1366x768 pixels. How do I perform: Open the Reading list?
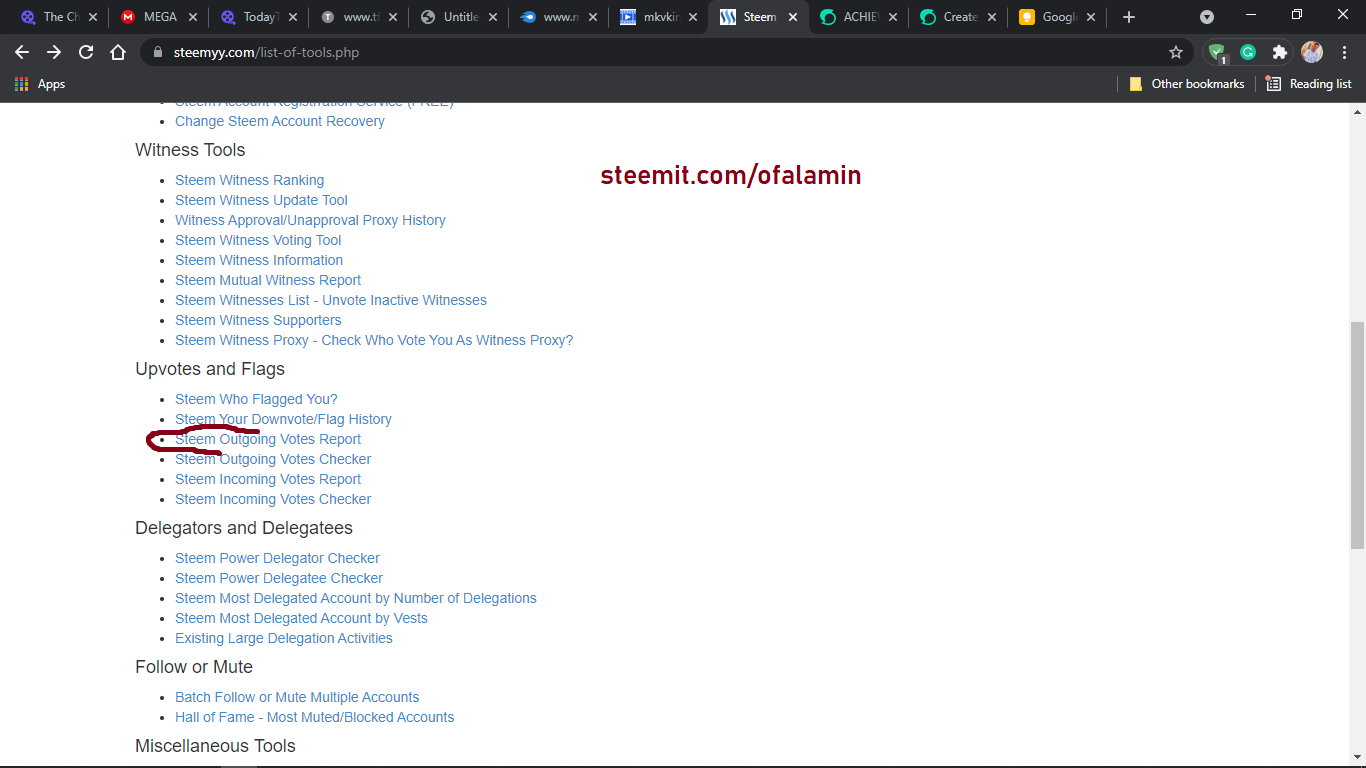[x=1308, y=84]
